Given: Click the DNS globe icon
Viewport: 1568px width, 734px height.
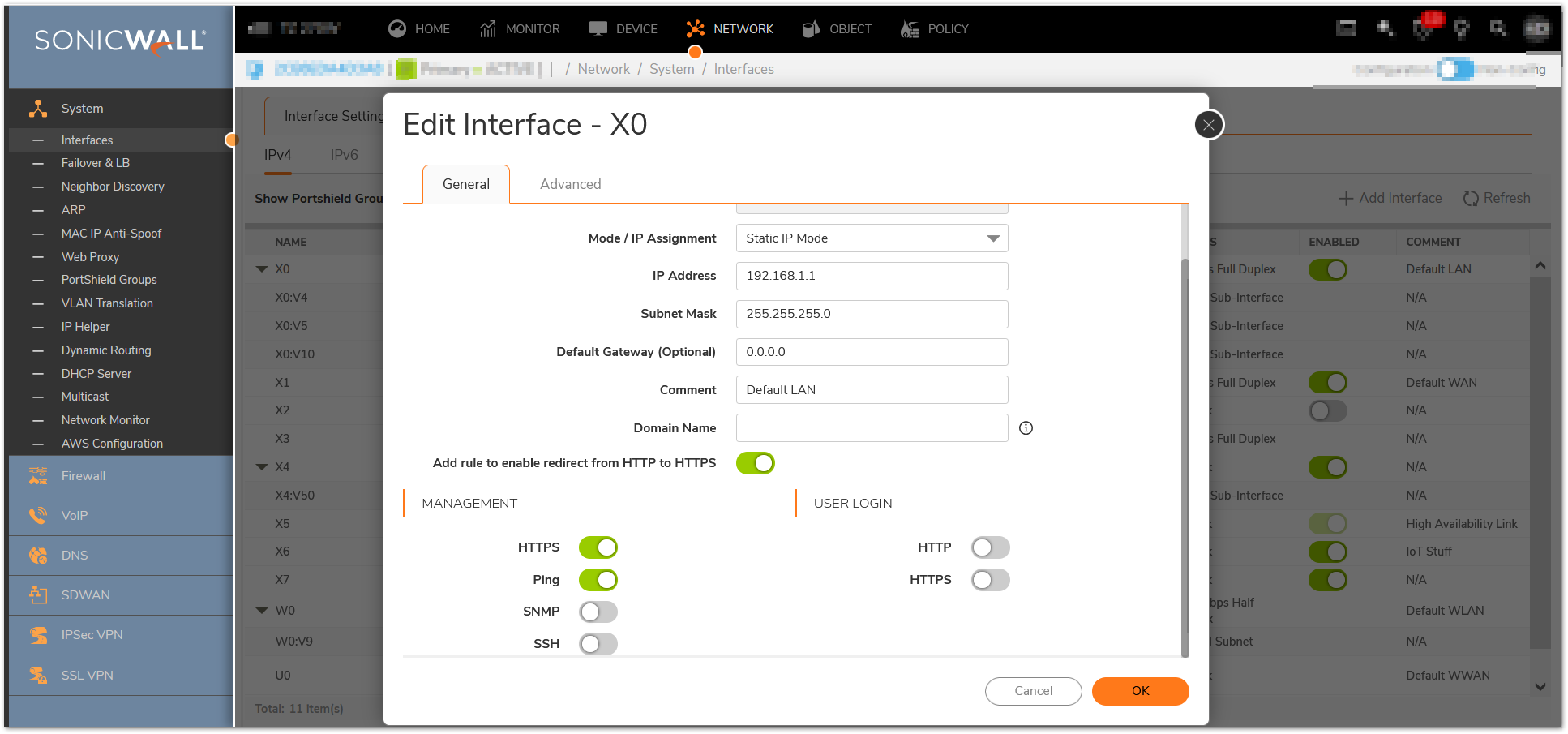Looking at the screenshot, I should pos(37,556).
